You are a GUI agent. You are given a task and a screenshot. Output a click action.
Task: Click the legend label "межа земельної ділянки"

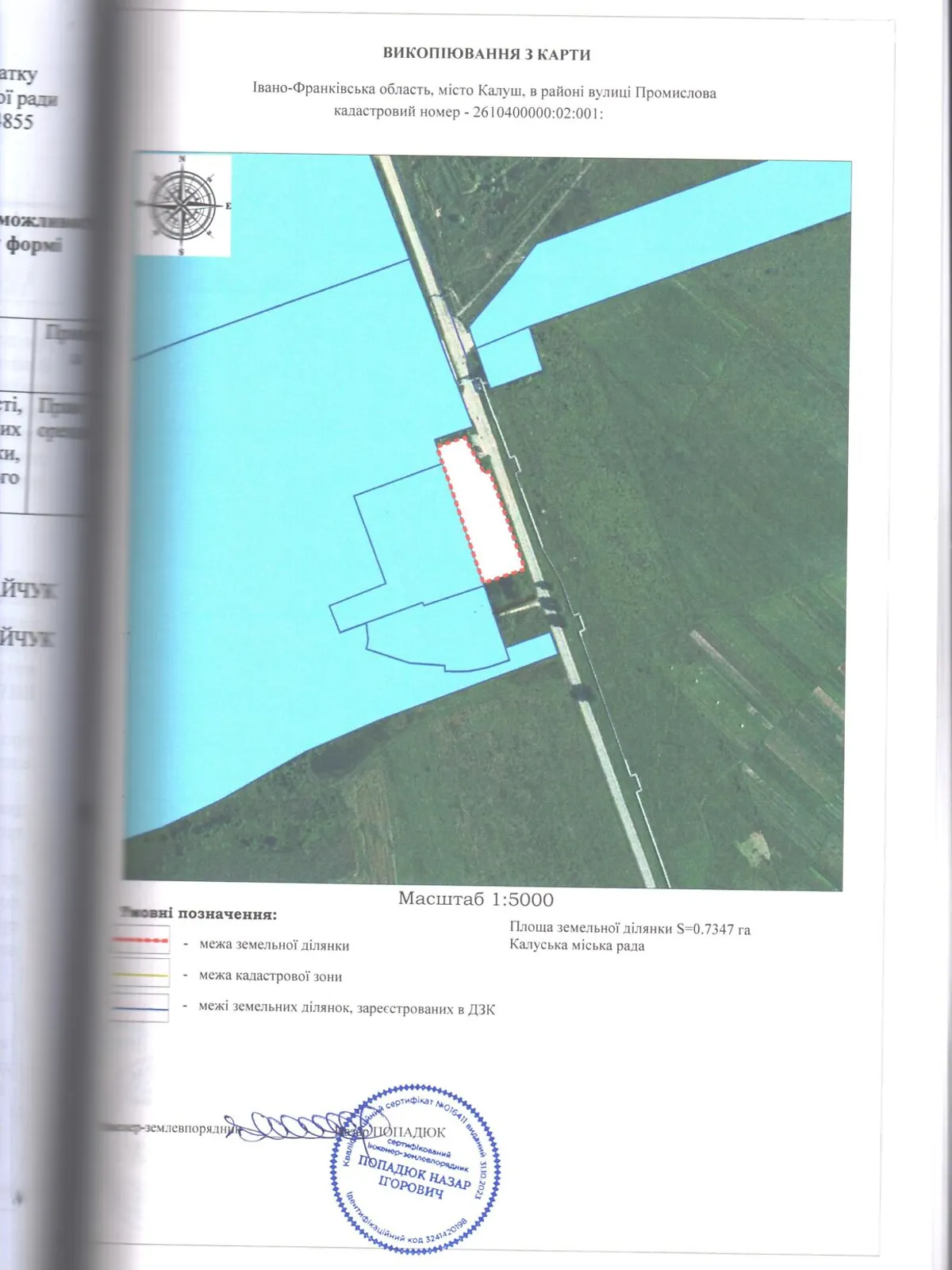coord(274,945)
